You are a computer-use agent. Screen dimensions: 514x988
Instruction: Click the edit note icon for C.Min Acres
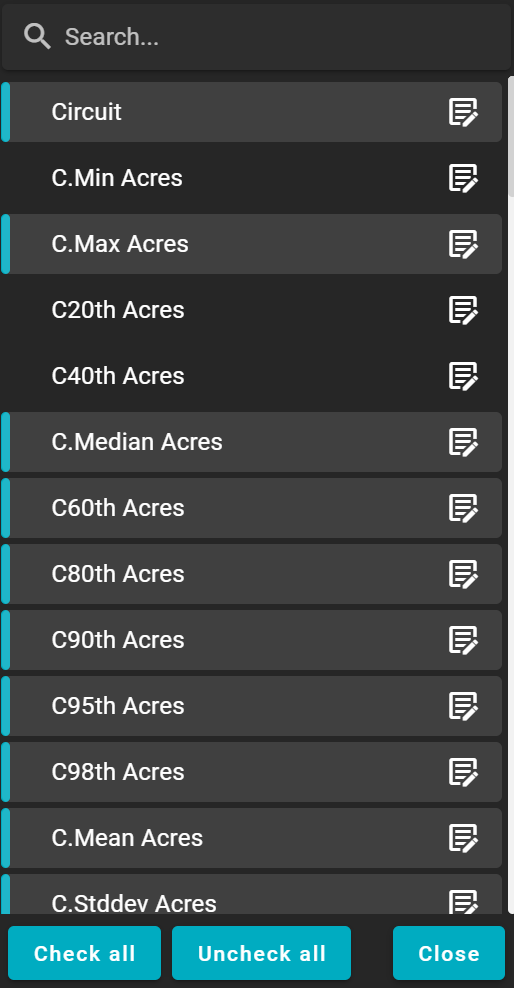463,178
